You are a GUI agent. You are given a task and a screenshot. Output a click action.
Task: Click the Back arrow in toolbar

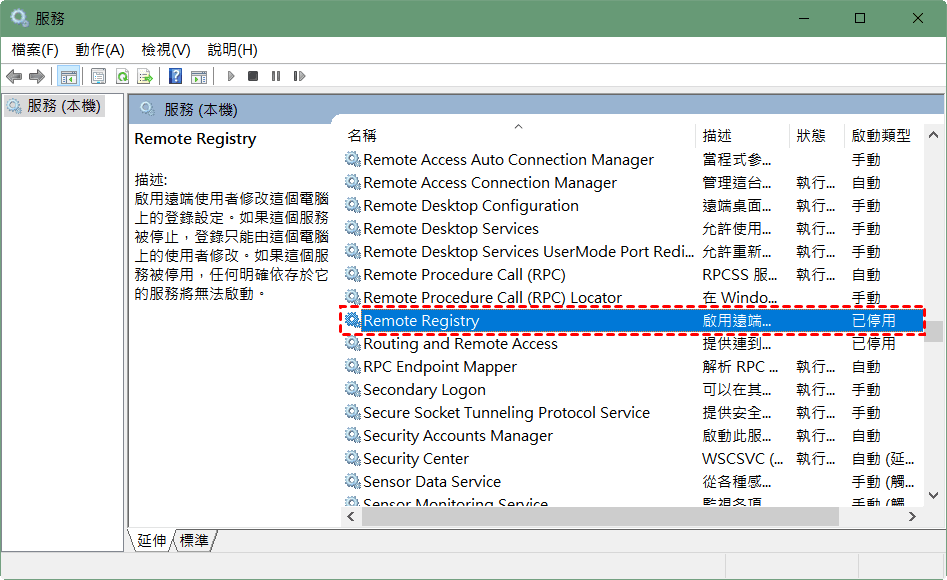[14, 76]
